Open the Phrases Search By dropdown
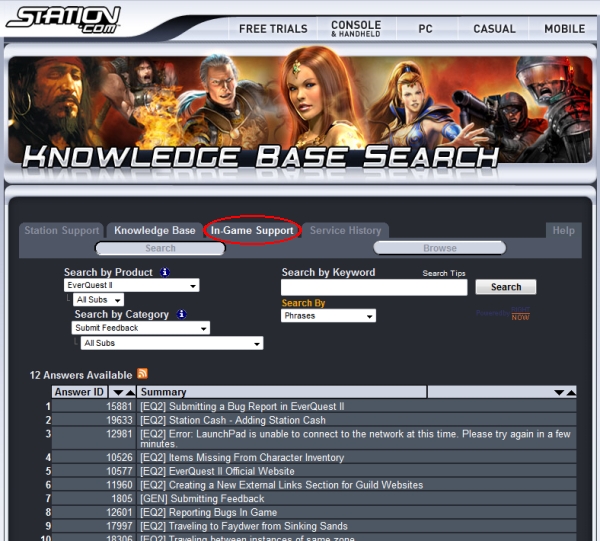This screenshot has width=600, height=541. (328, 316)
